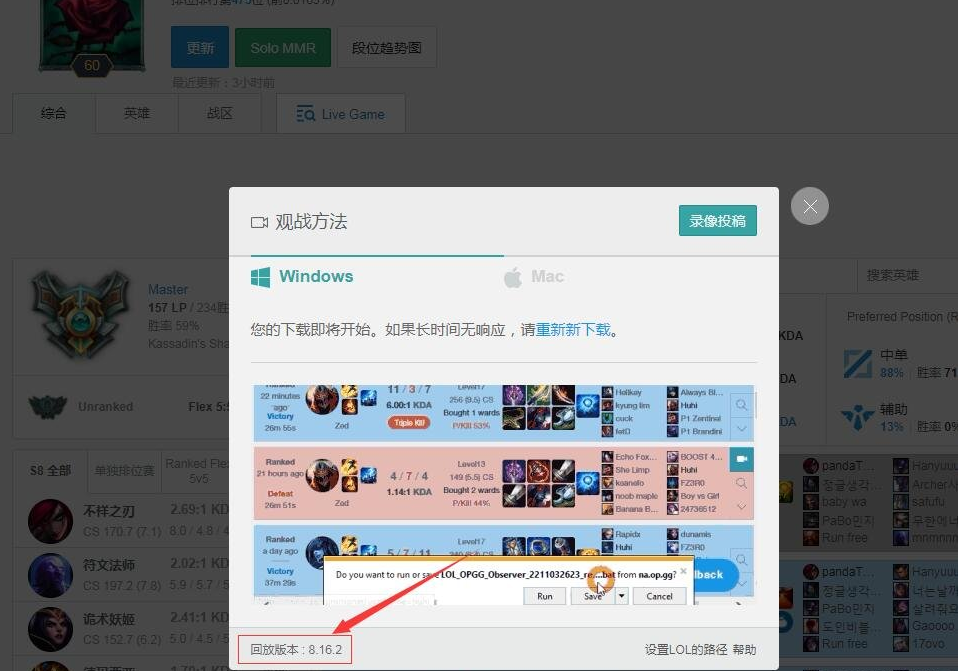Screen dimensions: 958x671
Task: Click the Windows logo icon
Action: pos(260,277)
